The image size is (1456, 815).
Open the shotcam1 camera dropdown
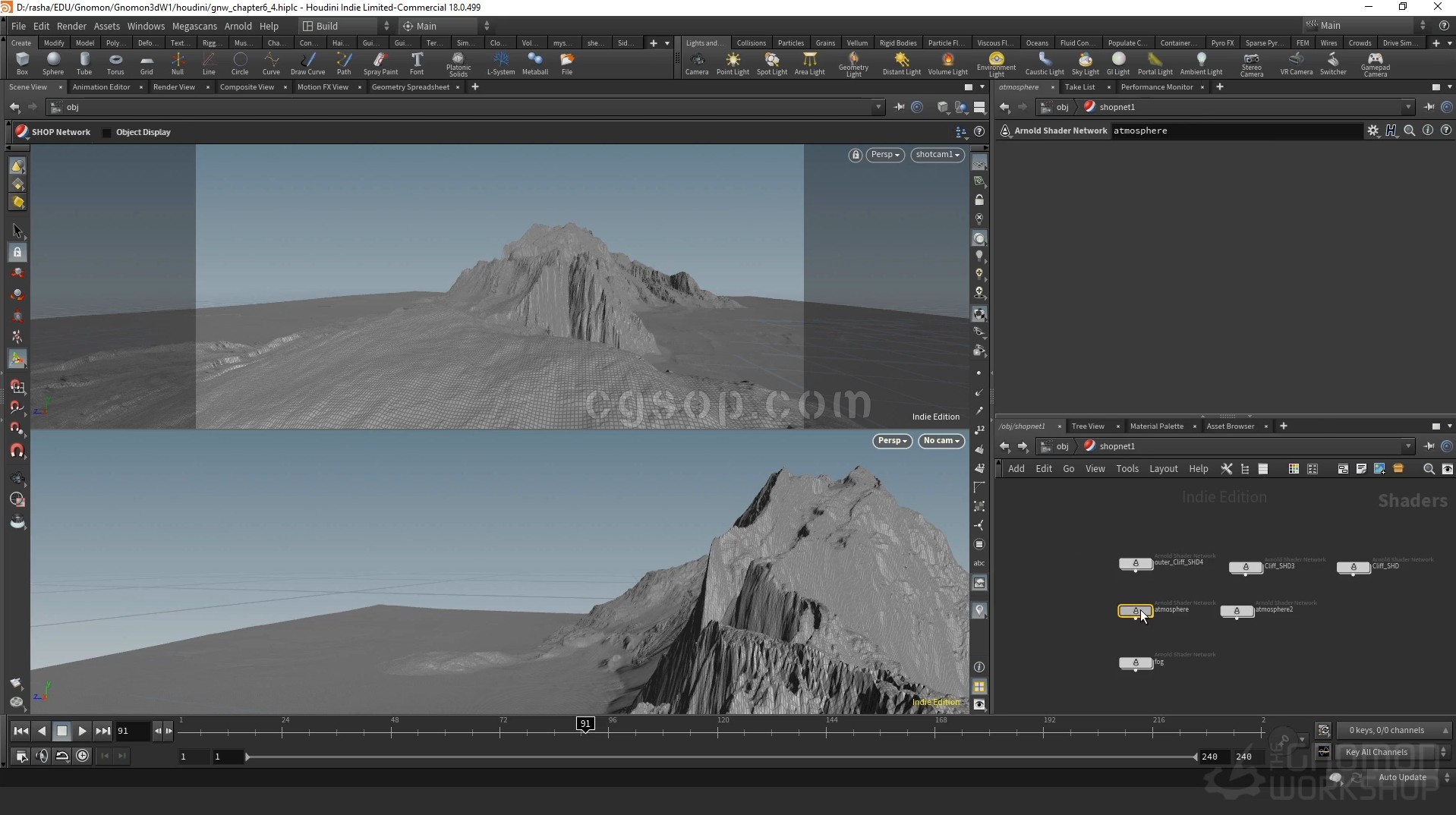pos(938,155)
